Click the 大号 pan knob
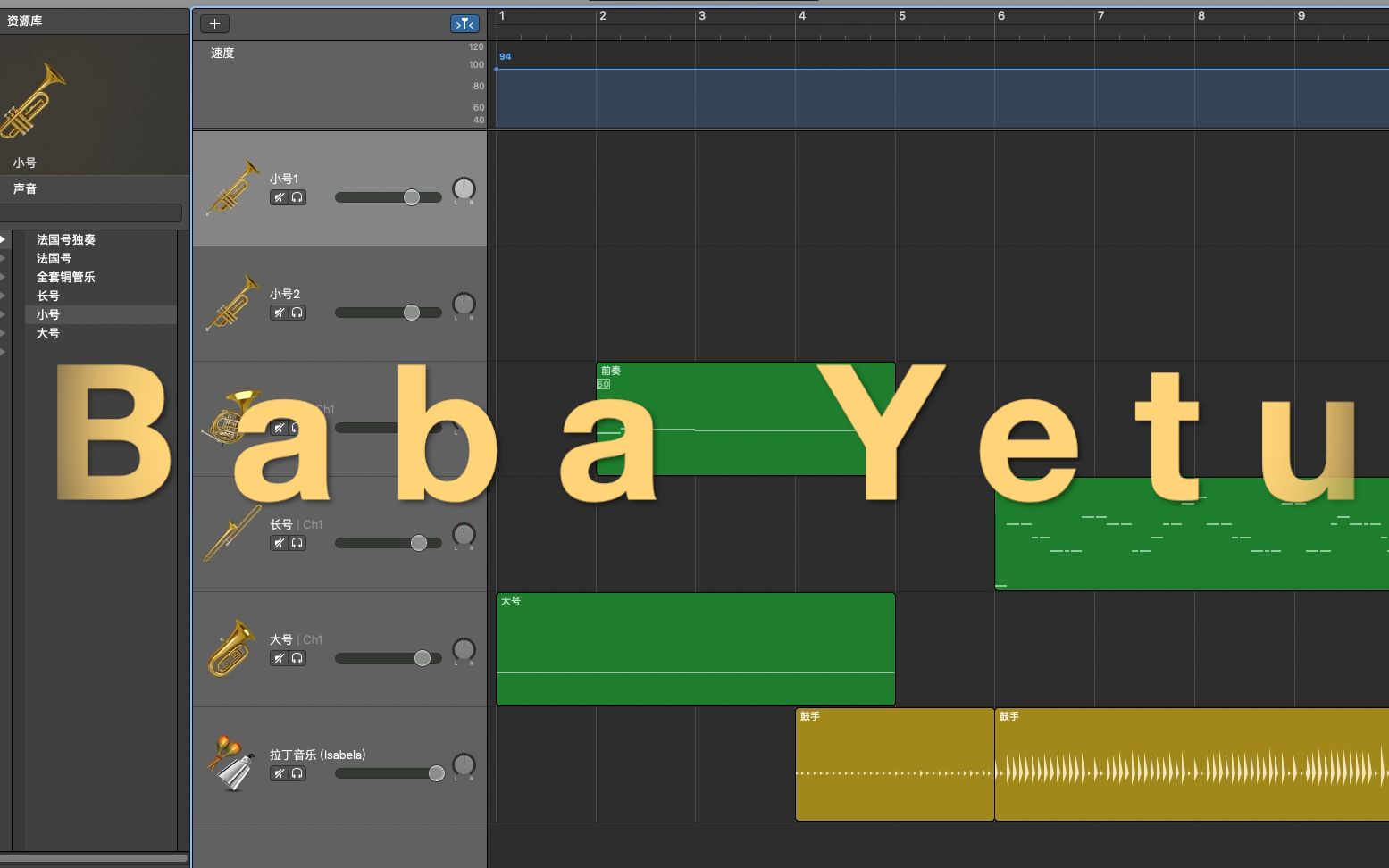1389x868 pixels. [x=464, y=649]
